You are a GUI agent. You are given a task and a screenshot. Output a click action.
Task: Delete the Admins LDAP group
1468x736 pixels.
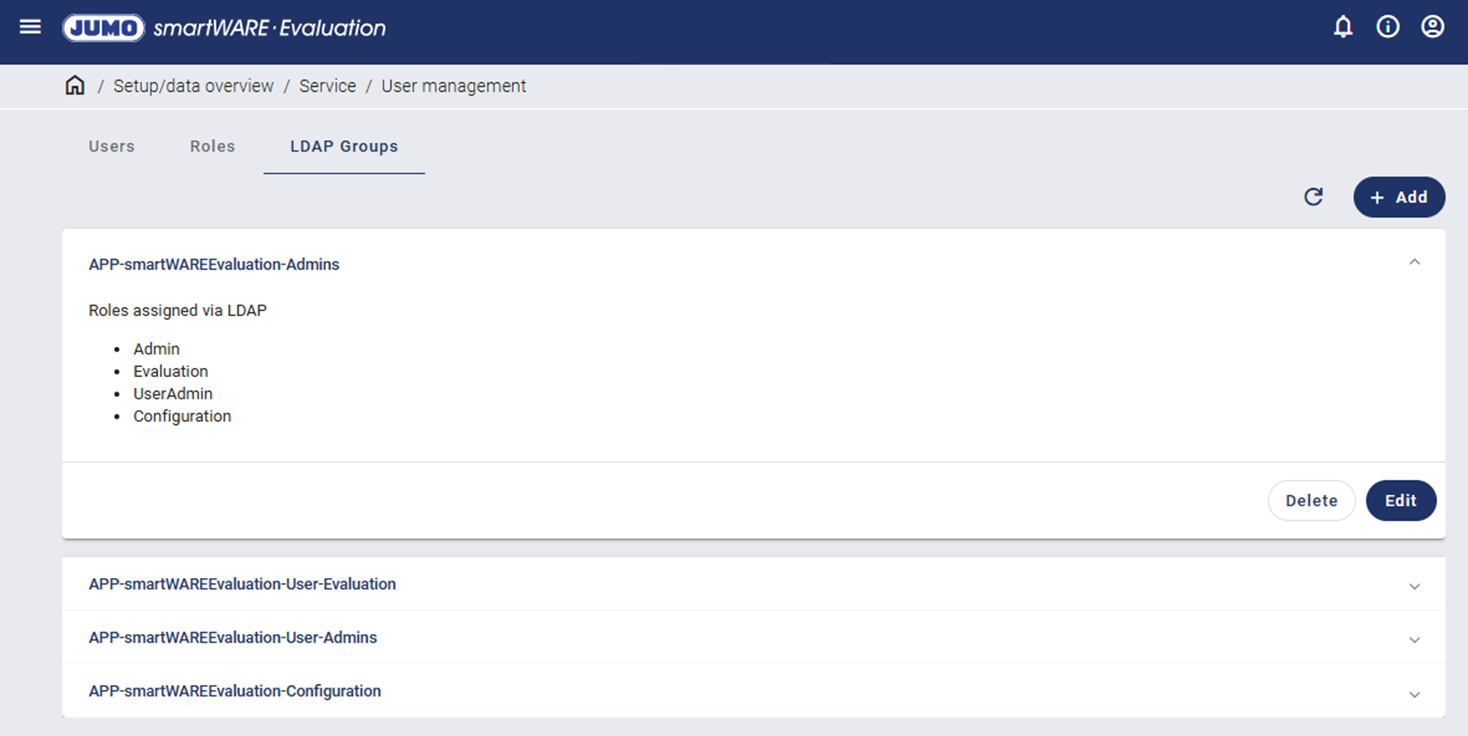coord(1311,501)
